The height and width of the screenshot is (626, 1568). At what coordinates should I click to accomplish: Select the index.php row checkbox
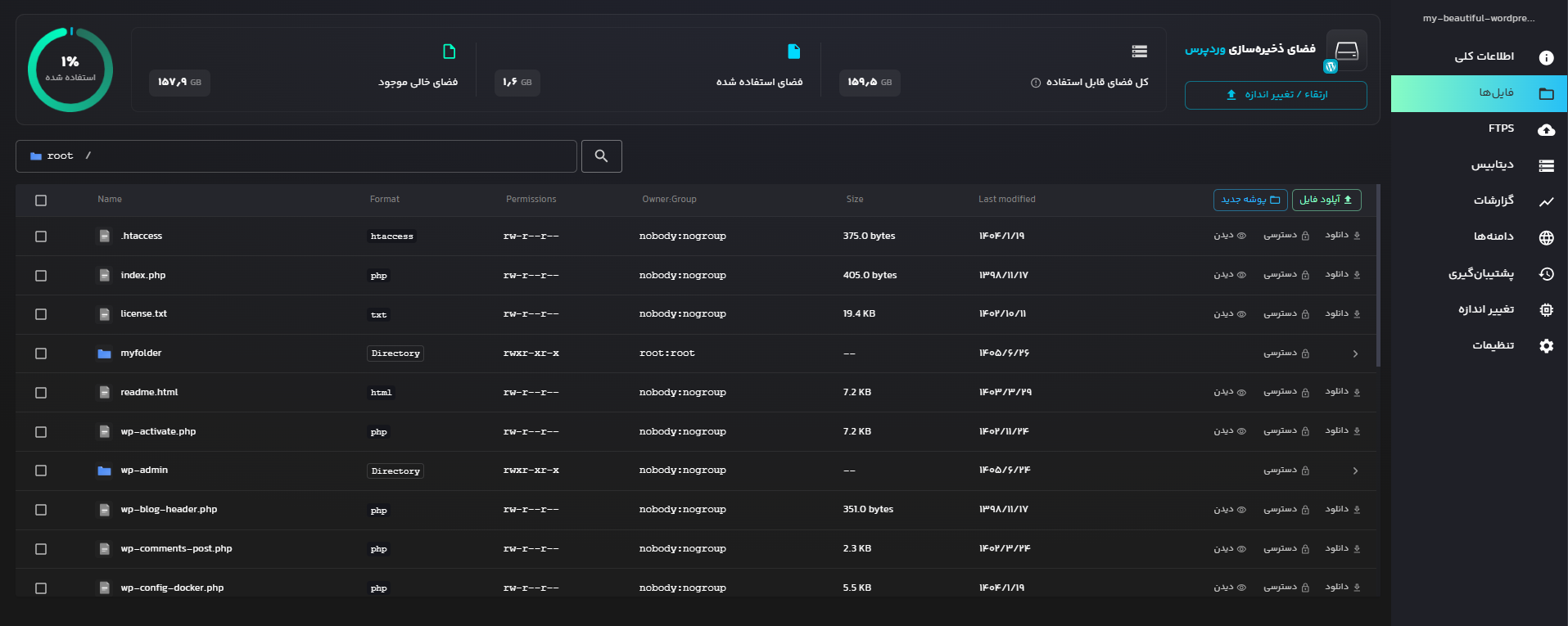coord(41,276)
